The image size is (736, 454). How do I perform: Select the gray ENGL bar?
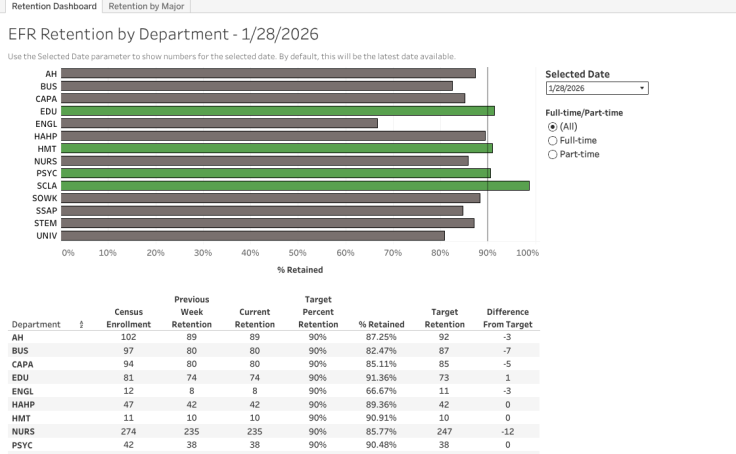click(220, 123)
